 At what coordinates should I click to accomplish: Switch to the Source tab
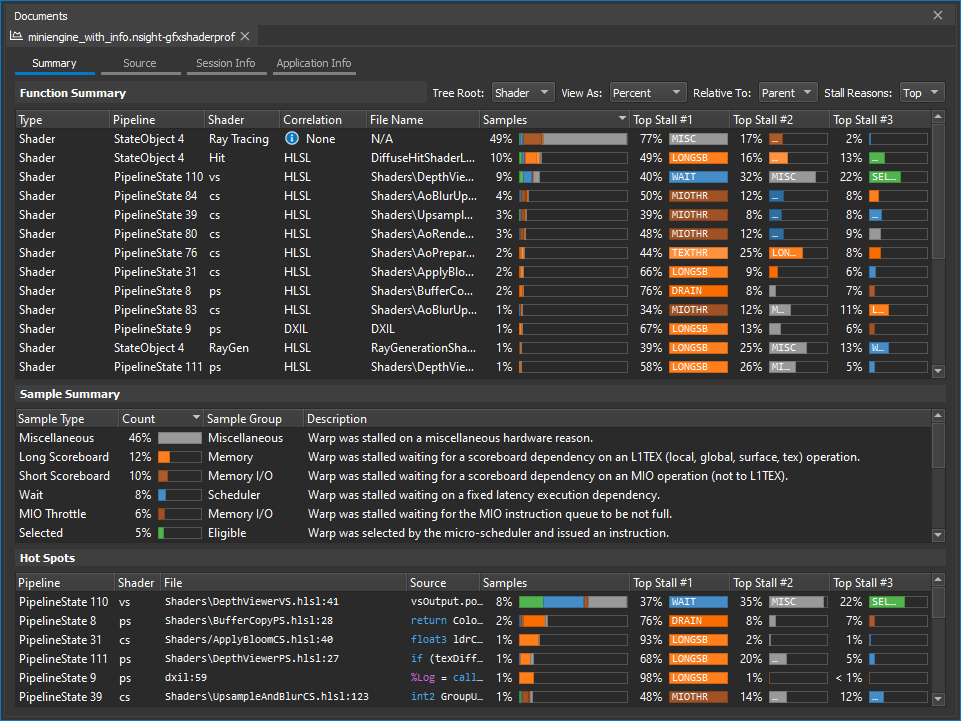pos(140,63)
